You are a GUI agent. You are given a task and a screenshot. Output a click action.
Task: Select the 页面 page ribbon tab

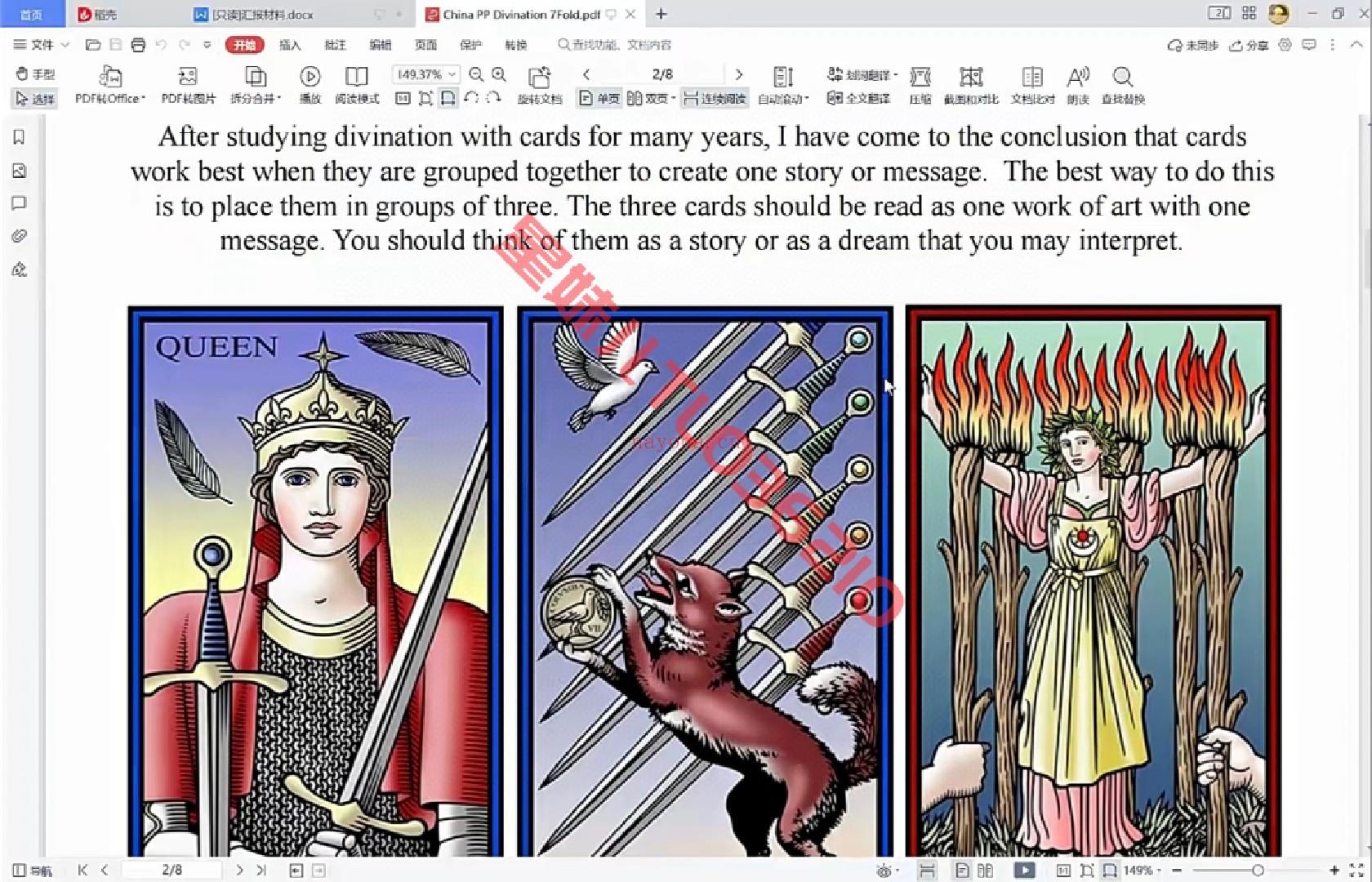(425, 45)
